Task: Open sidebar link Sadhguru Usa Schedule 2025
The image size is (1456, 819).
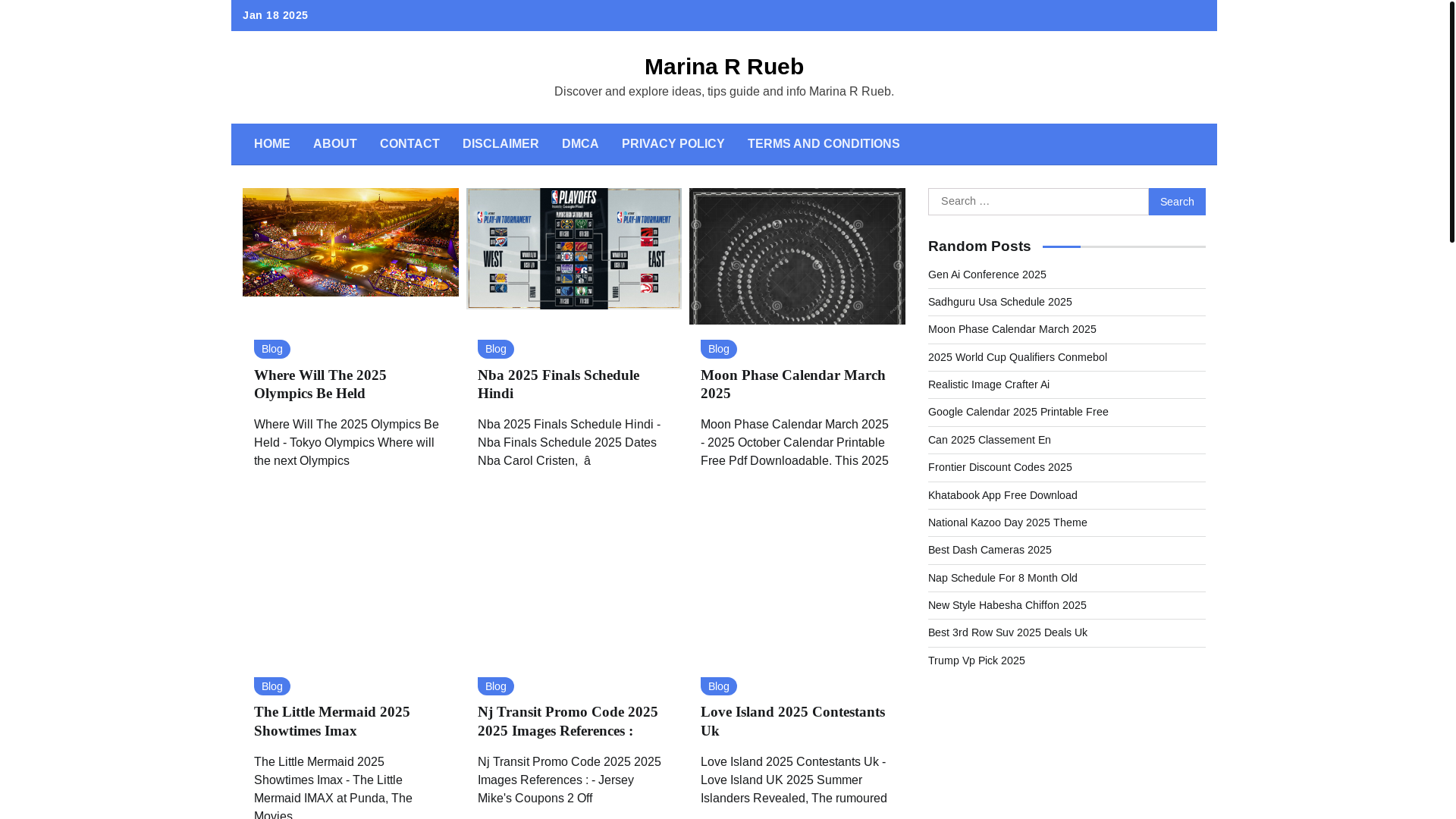Action: (999, 302)
